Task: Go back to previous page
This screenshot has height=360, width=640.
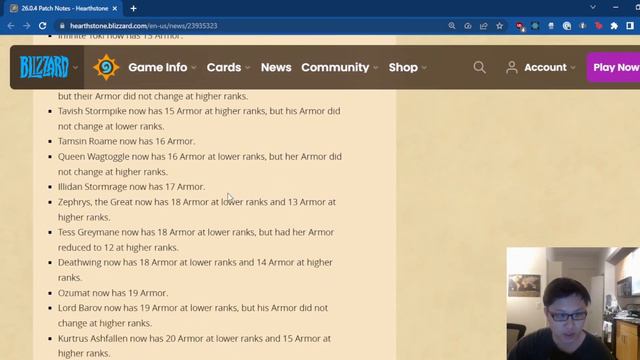Action: [11, 26]
